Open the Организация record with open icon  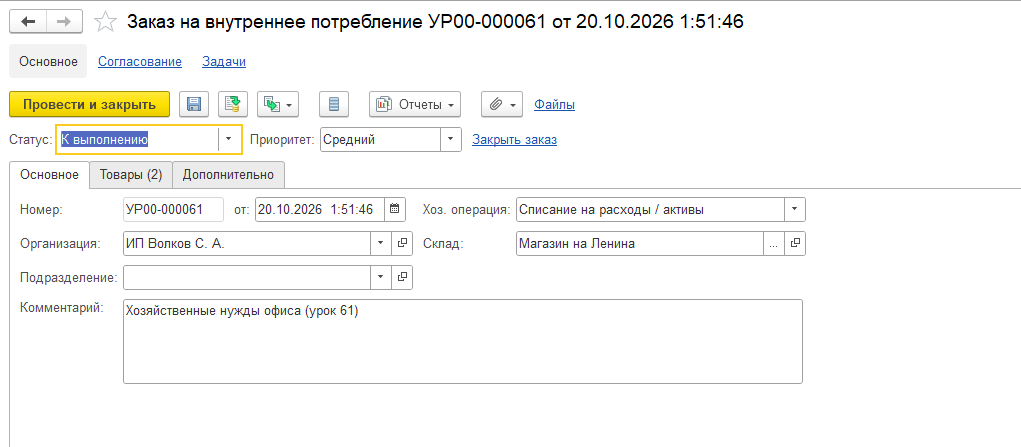402,243
